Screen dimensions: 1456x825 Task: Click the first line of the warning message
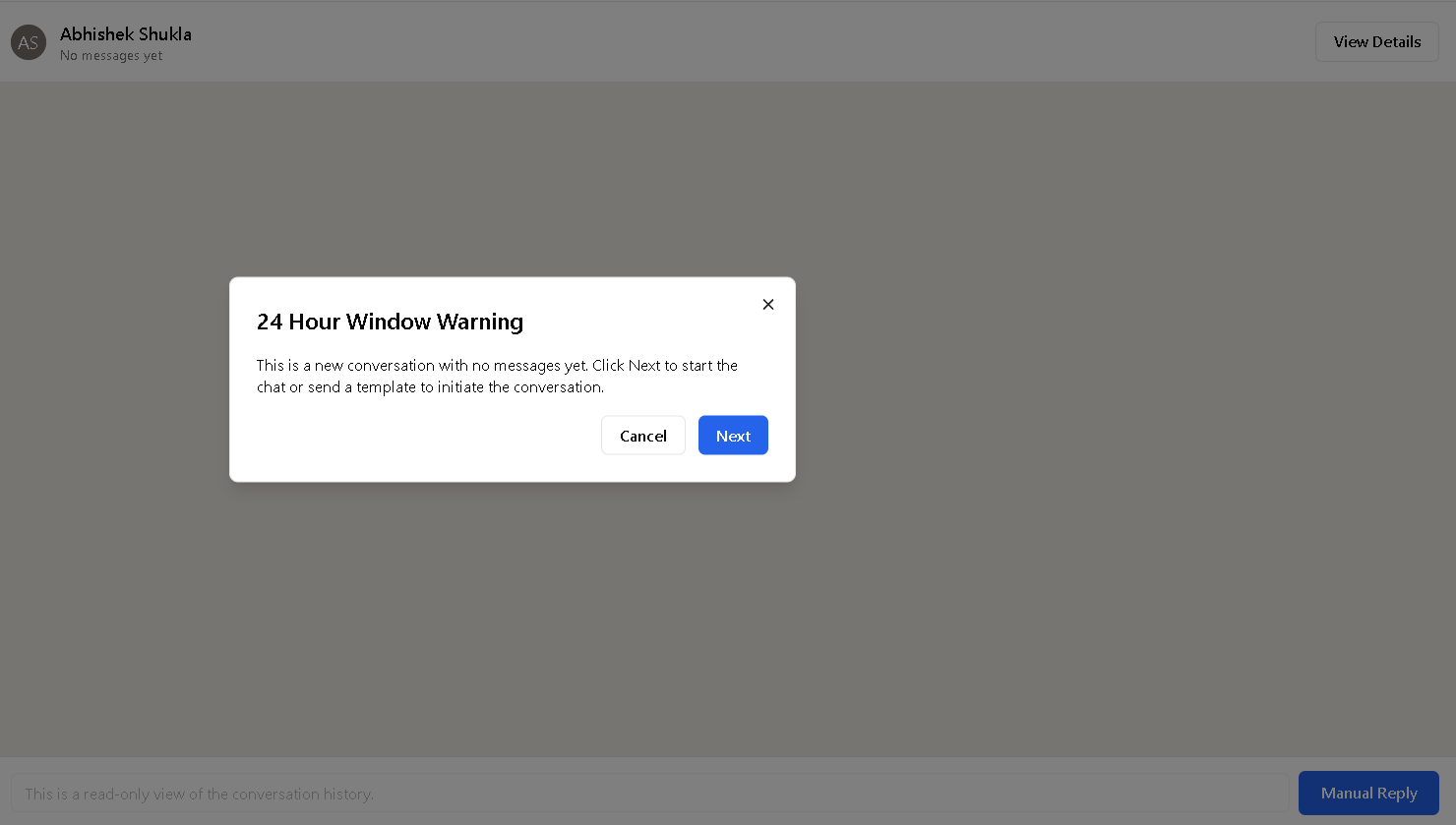coord(497,365)
